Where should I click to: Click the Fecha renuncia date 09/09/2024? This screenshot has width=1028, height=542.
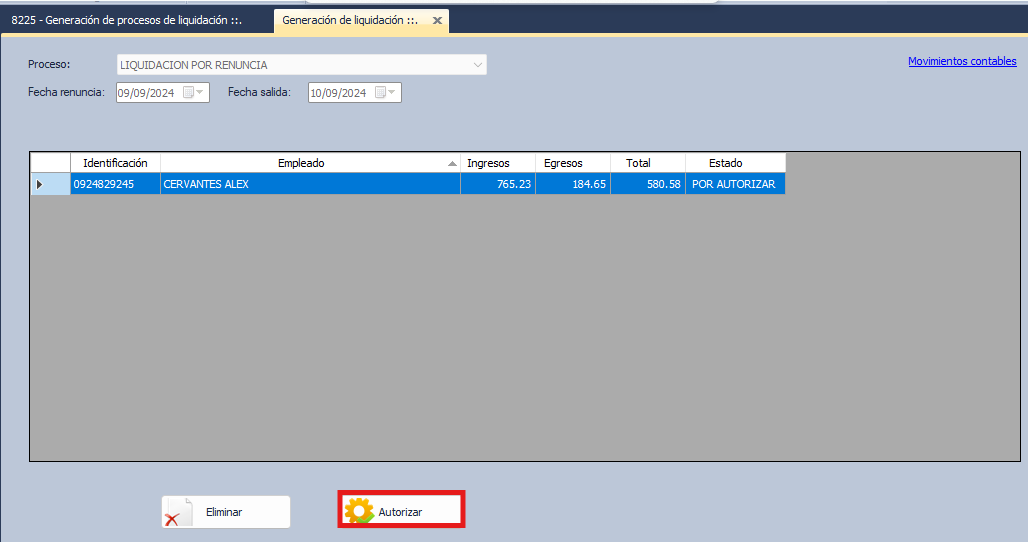pos(147,93)
